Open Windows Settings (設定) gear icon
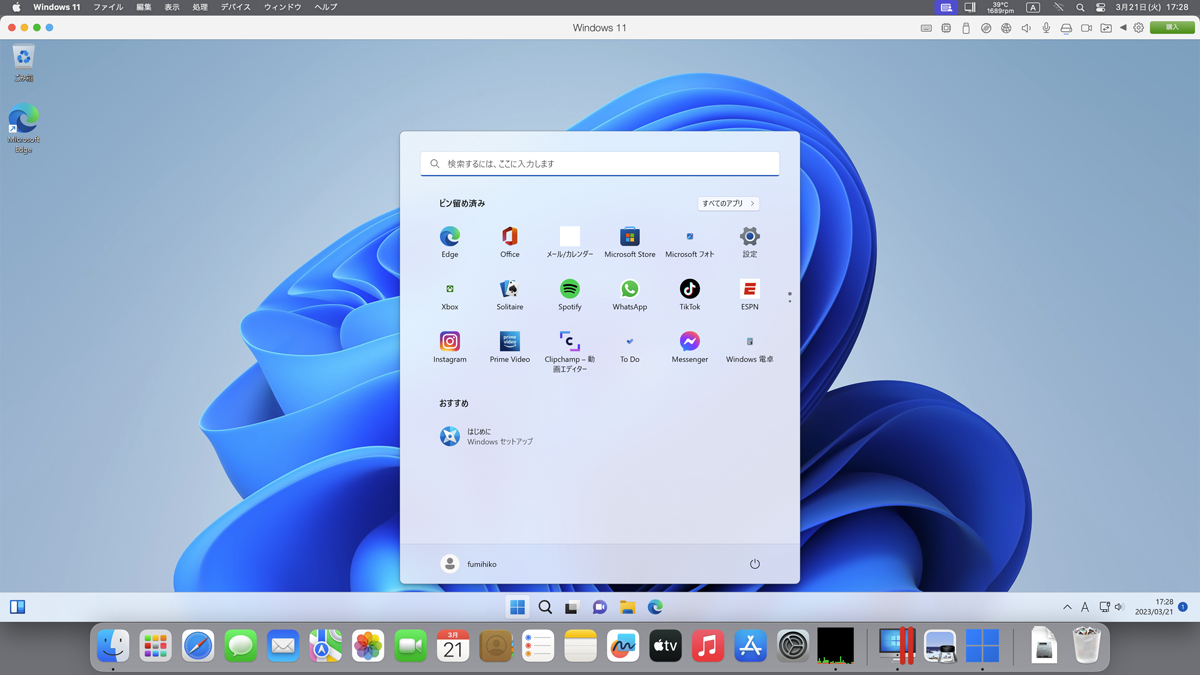This screenshot has width=1200, height=675. (750, 237)
